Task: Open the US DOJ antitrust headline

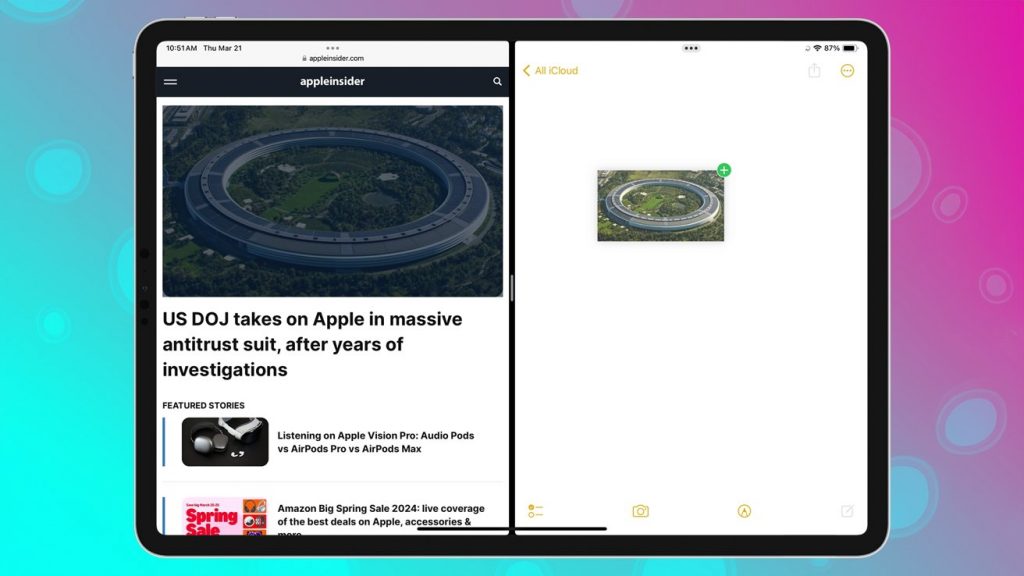Action: tap(312, 344)
